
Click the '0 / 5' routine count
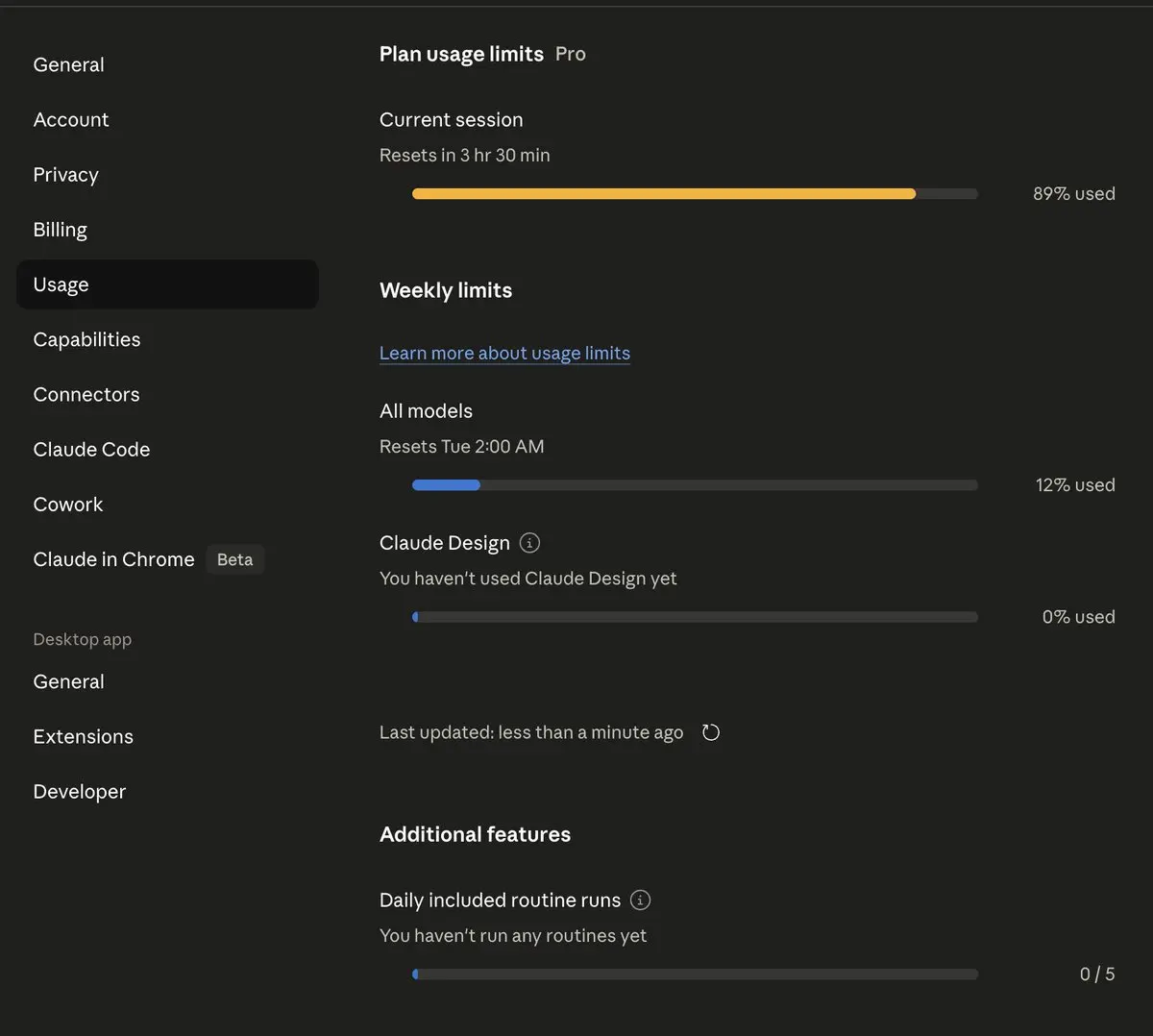(1097, 974)
